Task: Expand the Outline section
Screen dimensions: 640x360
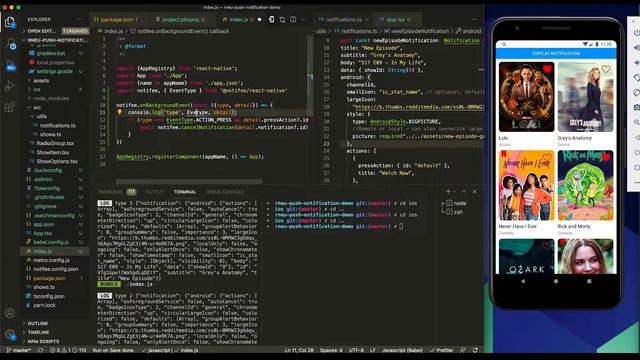Action: pyautogui.click(x=55, y=323)
